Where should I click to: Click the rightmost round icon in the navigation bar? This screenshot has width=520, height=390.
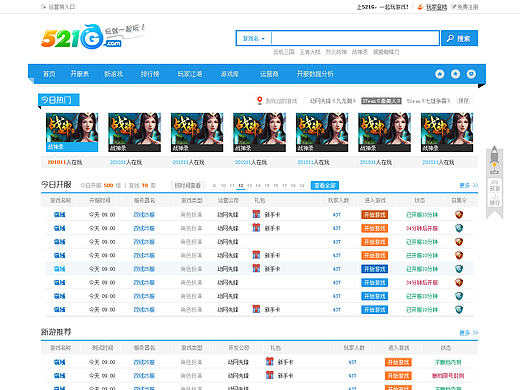click(x=471, y=74)
